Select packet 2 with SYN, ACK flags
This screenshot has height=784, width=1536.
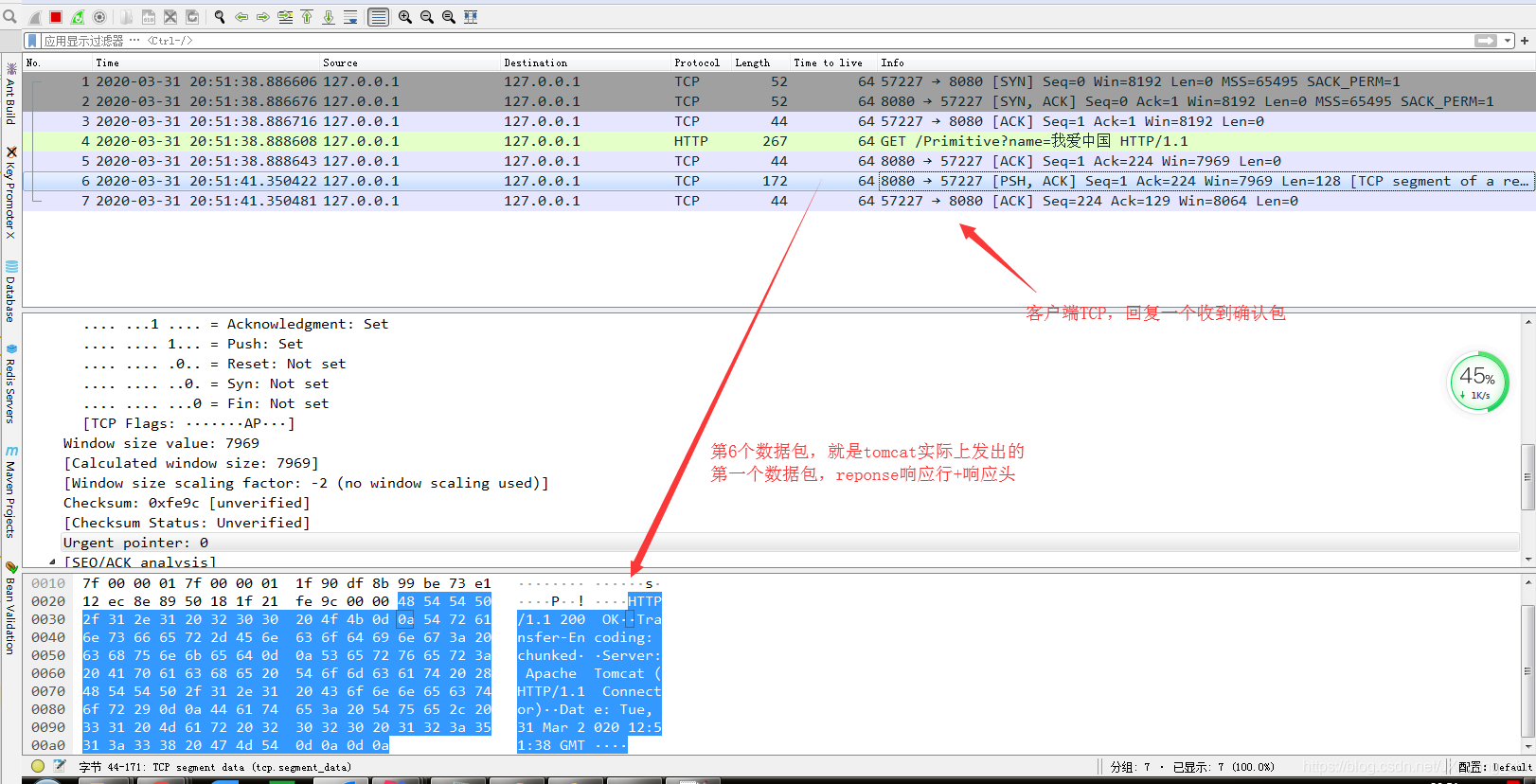(x=778, y=101)
